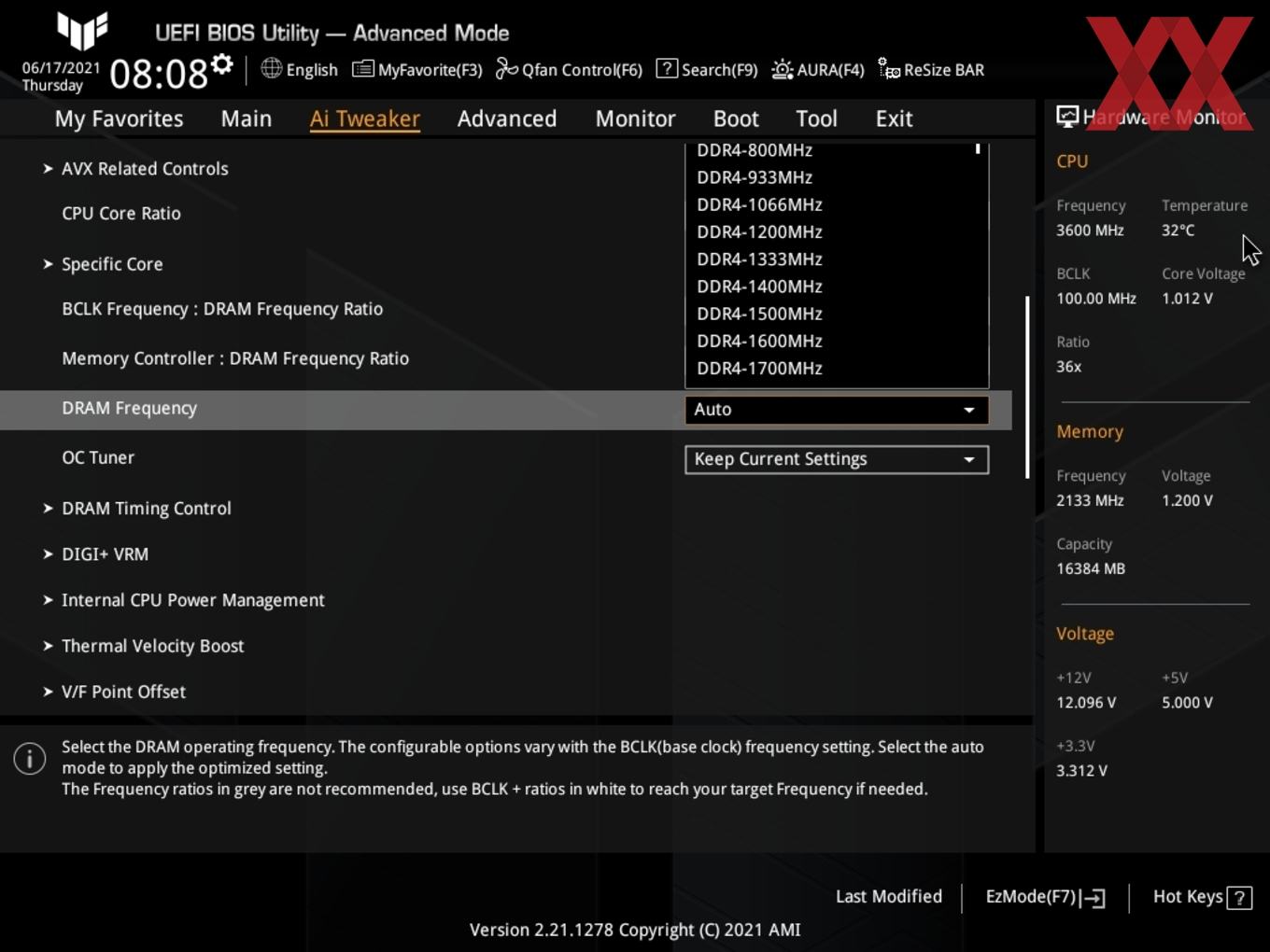The height and width of the screenshot is (952, 1270).
Task: Click the language globe icon
Action: point(271,68)
